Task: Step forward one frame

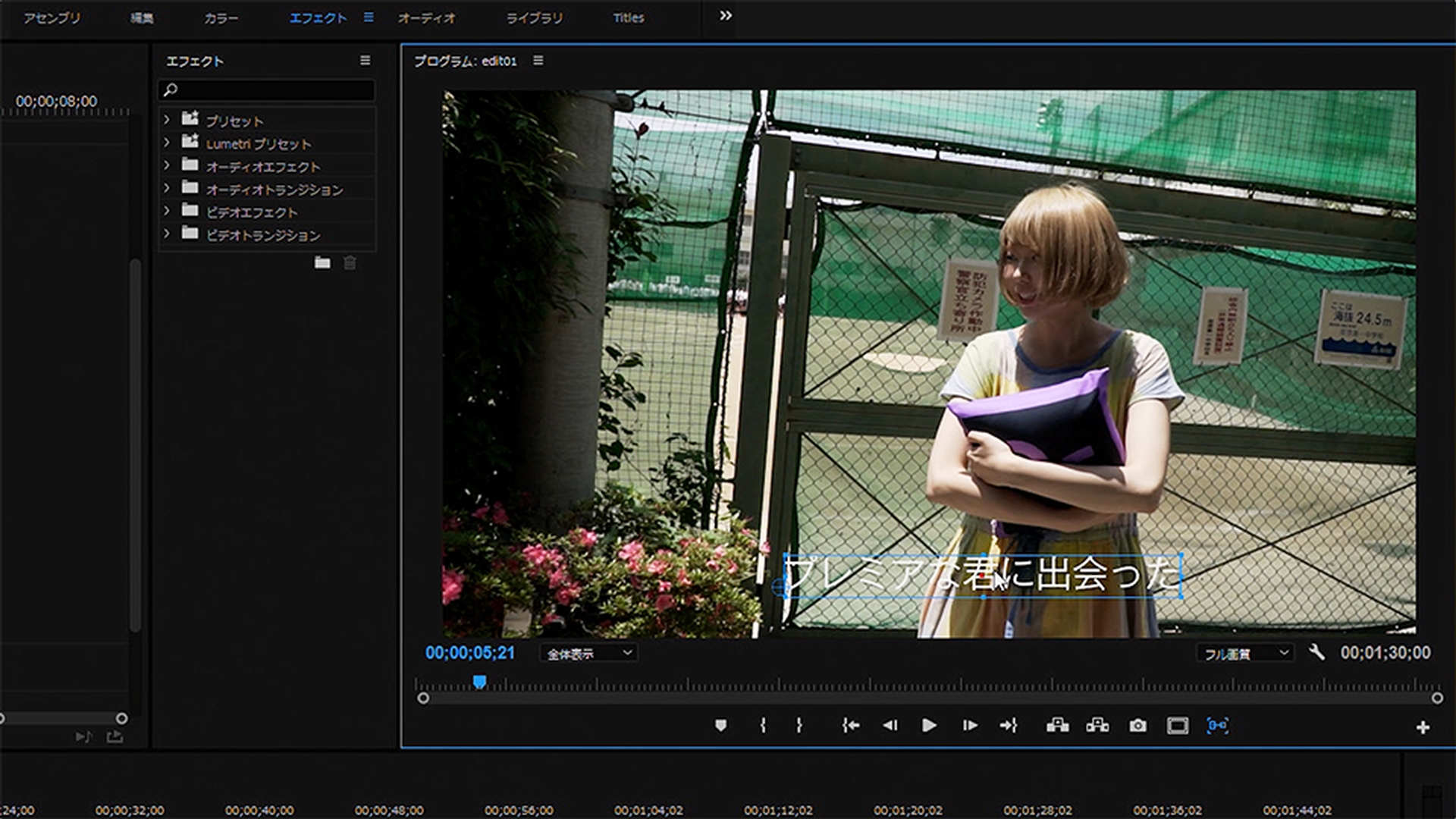Action: click(x=969, y=726)
